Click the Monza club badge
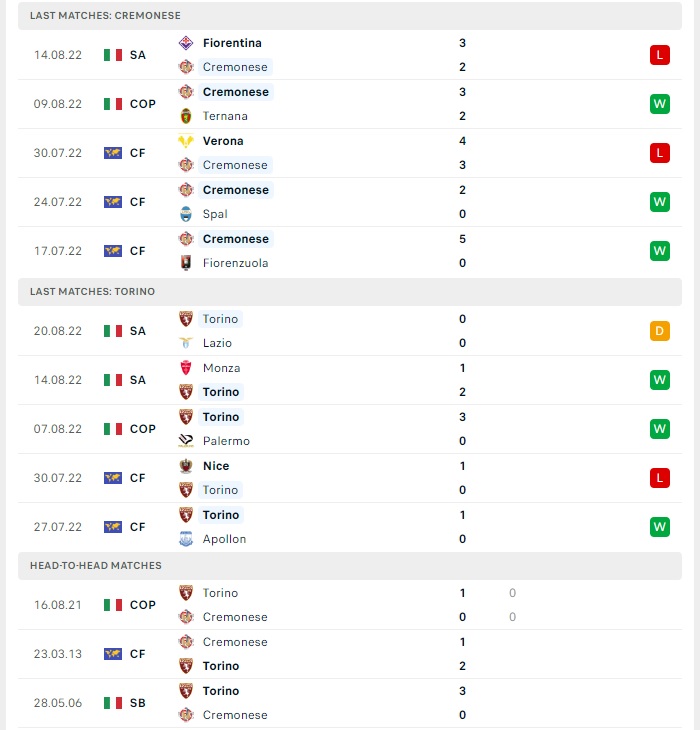Viewport: 700px width, 730px height. click(x=186, y=368)
